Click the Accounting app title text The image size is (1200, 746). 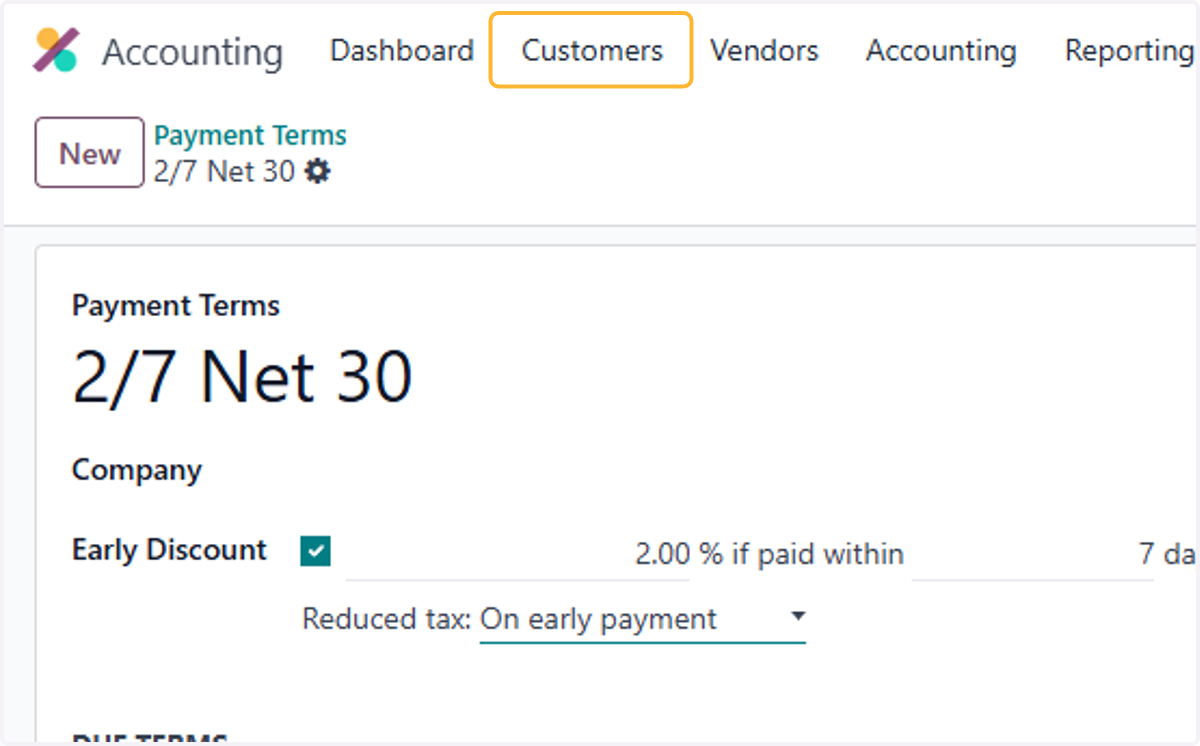coord(192,52)
